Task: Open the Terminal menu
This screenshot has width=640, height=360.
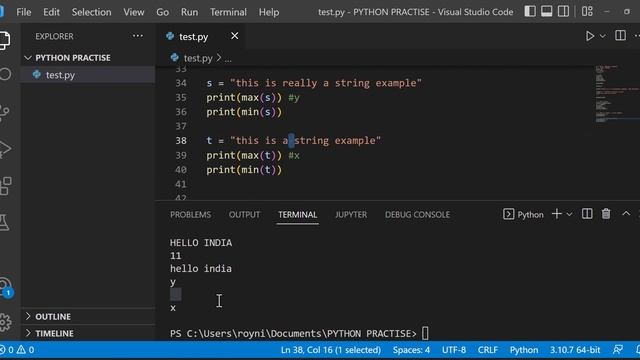Action: click(x=228, y=12)
